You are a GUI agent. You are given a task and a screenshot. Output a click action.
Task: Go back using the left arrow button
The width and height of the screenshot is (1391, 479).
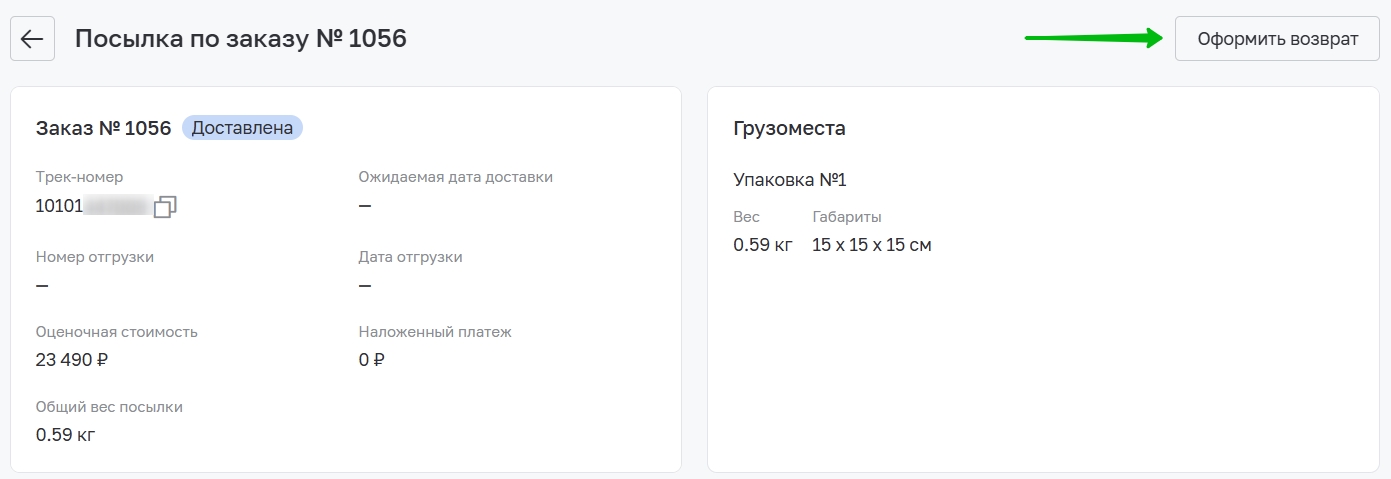point(32,39)
